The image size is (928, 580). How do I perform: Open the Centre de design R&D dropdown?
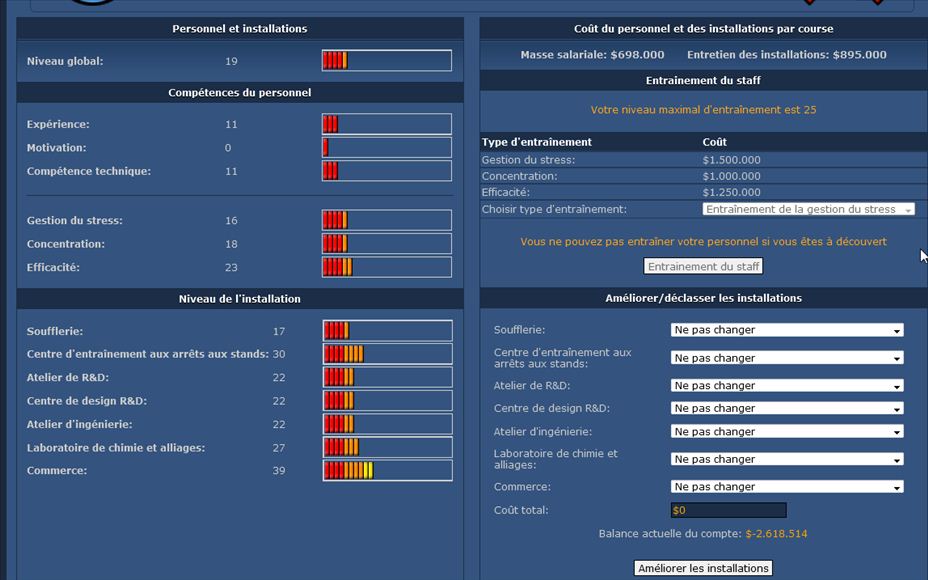pyautogui.click(x=787, y=408)
